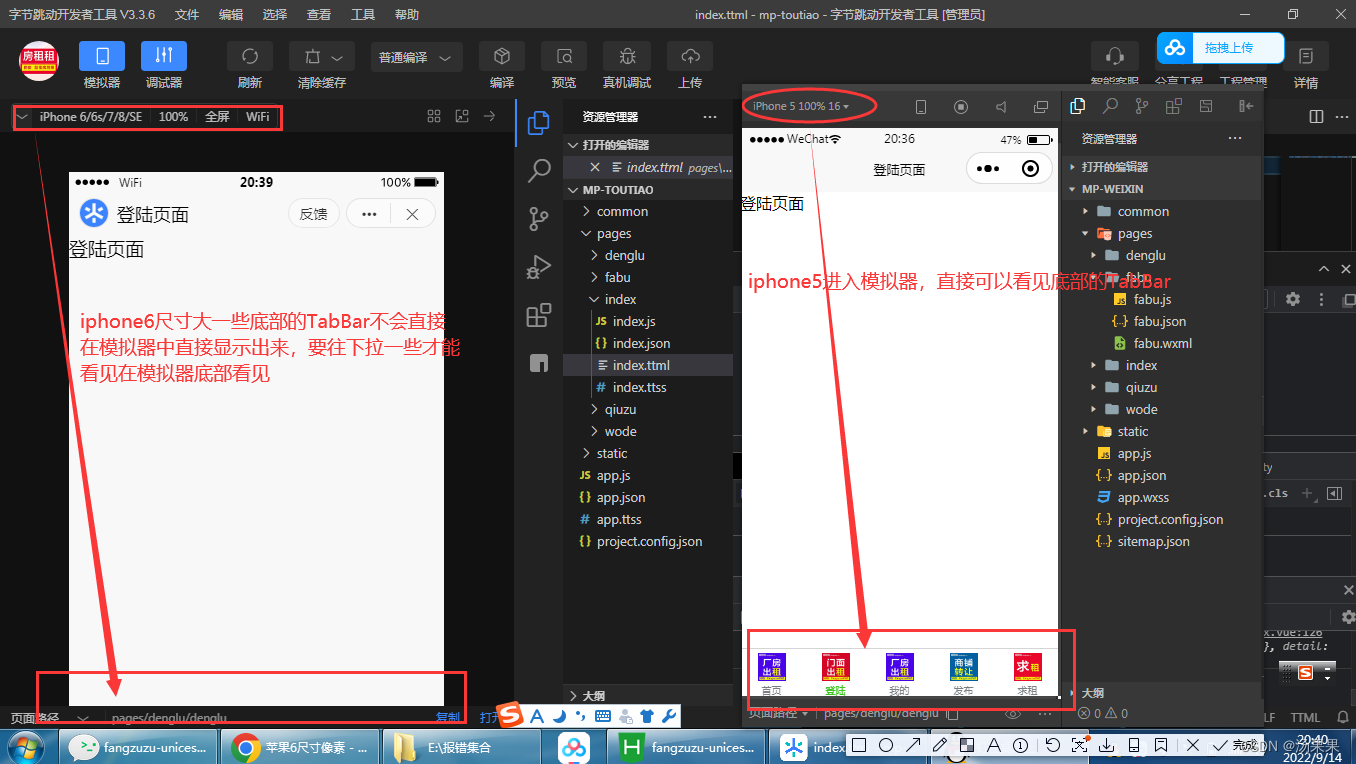
Task: Click the 全屏 fullscreen option
Action: click(x=217, y=117)
